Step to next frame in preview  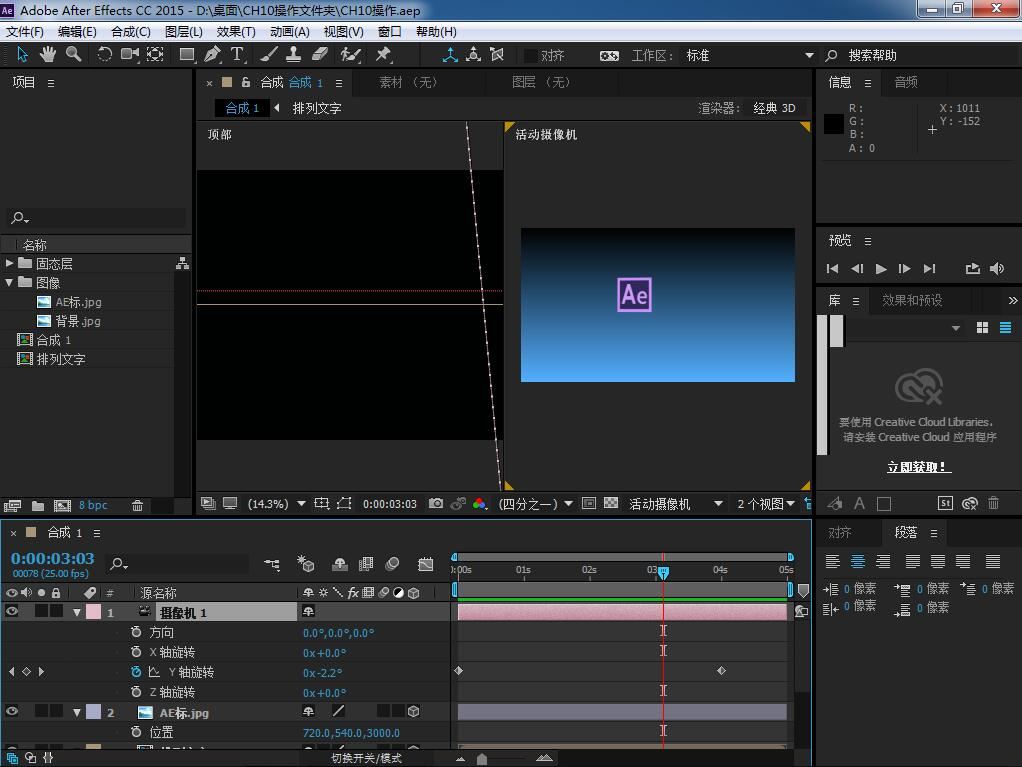pos(904,268)
